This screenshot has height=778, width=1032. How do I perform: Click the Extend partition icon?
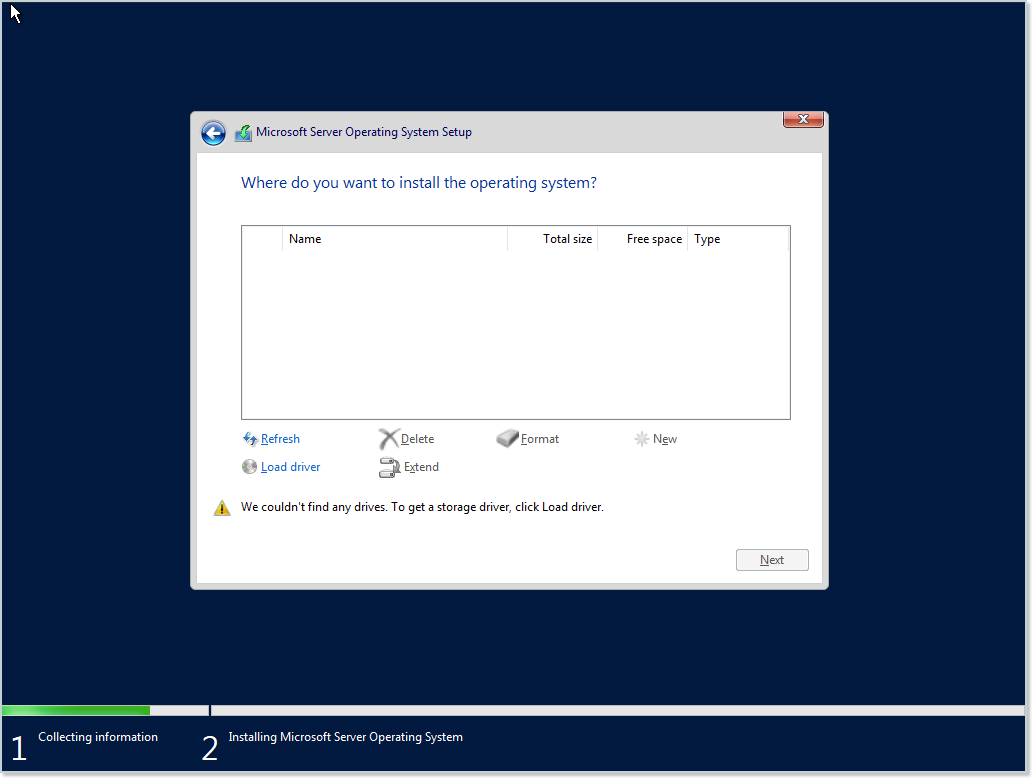[x=388, y=466]
